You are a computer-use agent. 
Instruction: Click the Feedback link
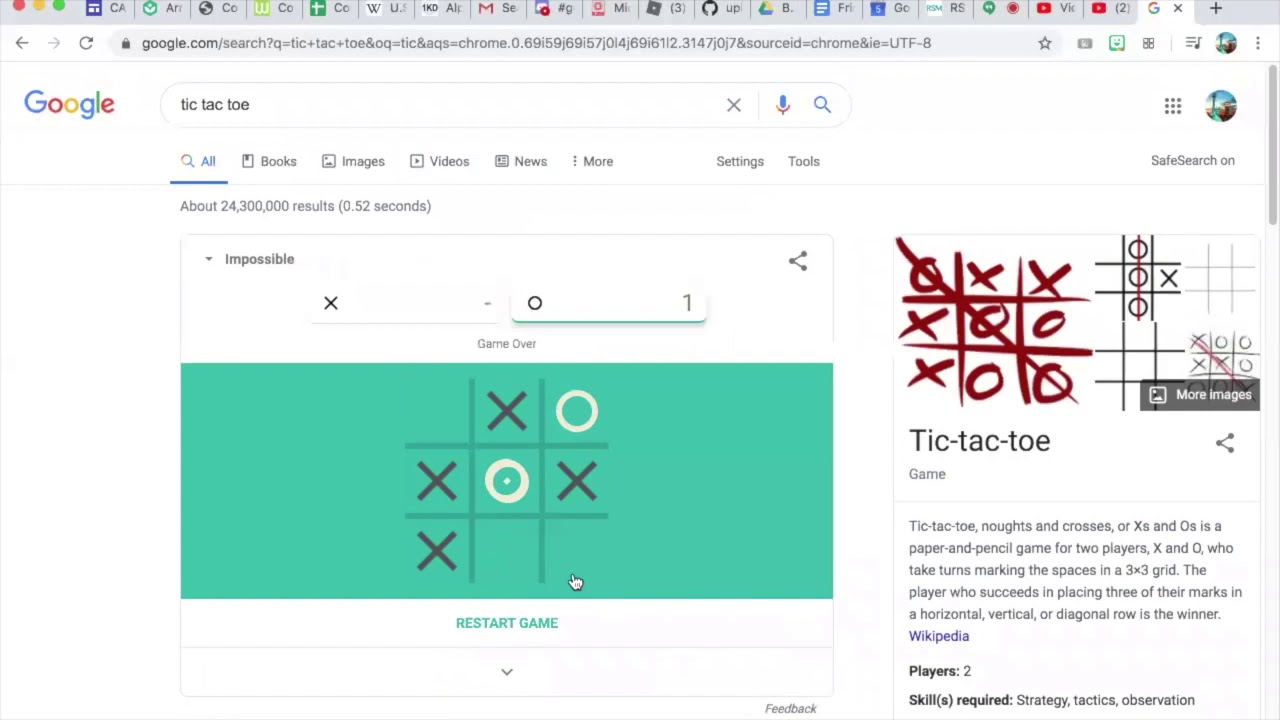point(791,708)
